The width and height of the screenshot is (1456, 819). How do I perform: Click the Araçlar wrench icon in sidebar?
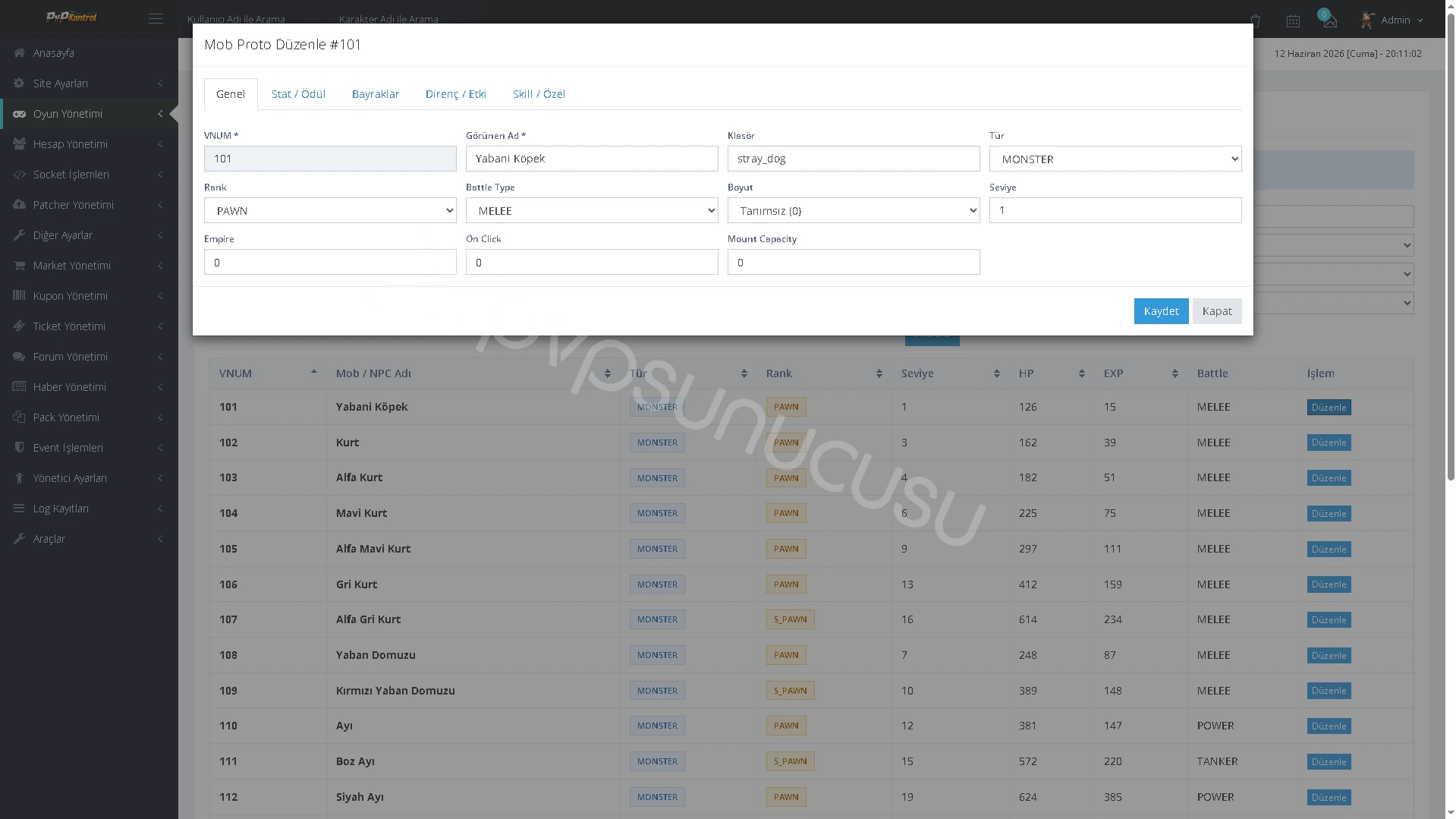[x=19, y=539]
